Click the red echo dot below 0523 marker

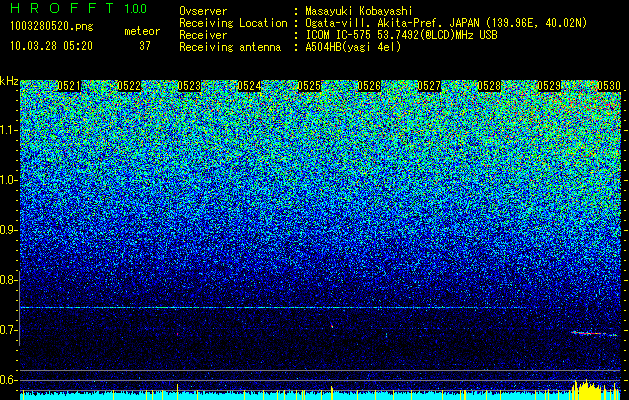(177, 334)
